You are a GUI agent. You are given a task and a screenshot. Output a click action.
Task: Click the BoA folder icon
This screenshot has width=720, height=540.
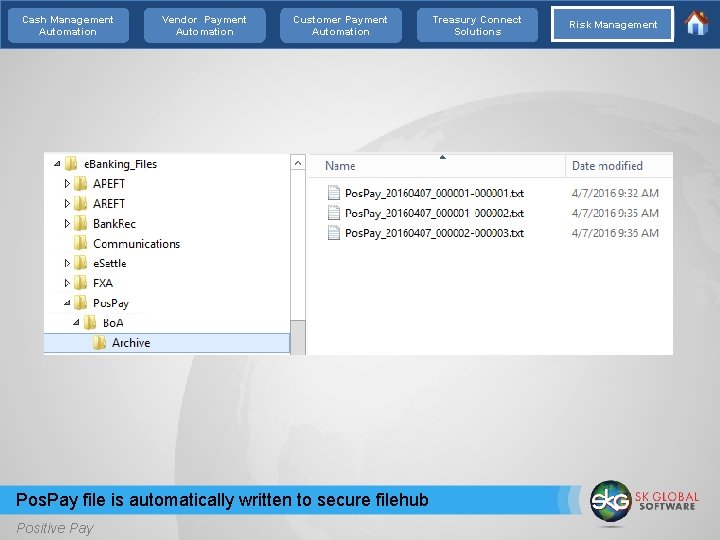coord(90,323)
